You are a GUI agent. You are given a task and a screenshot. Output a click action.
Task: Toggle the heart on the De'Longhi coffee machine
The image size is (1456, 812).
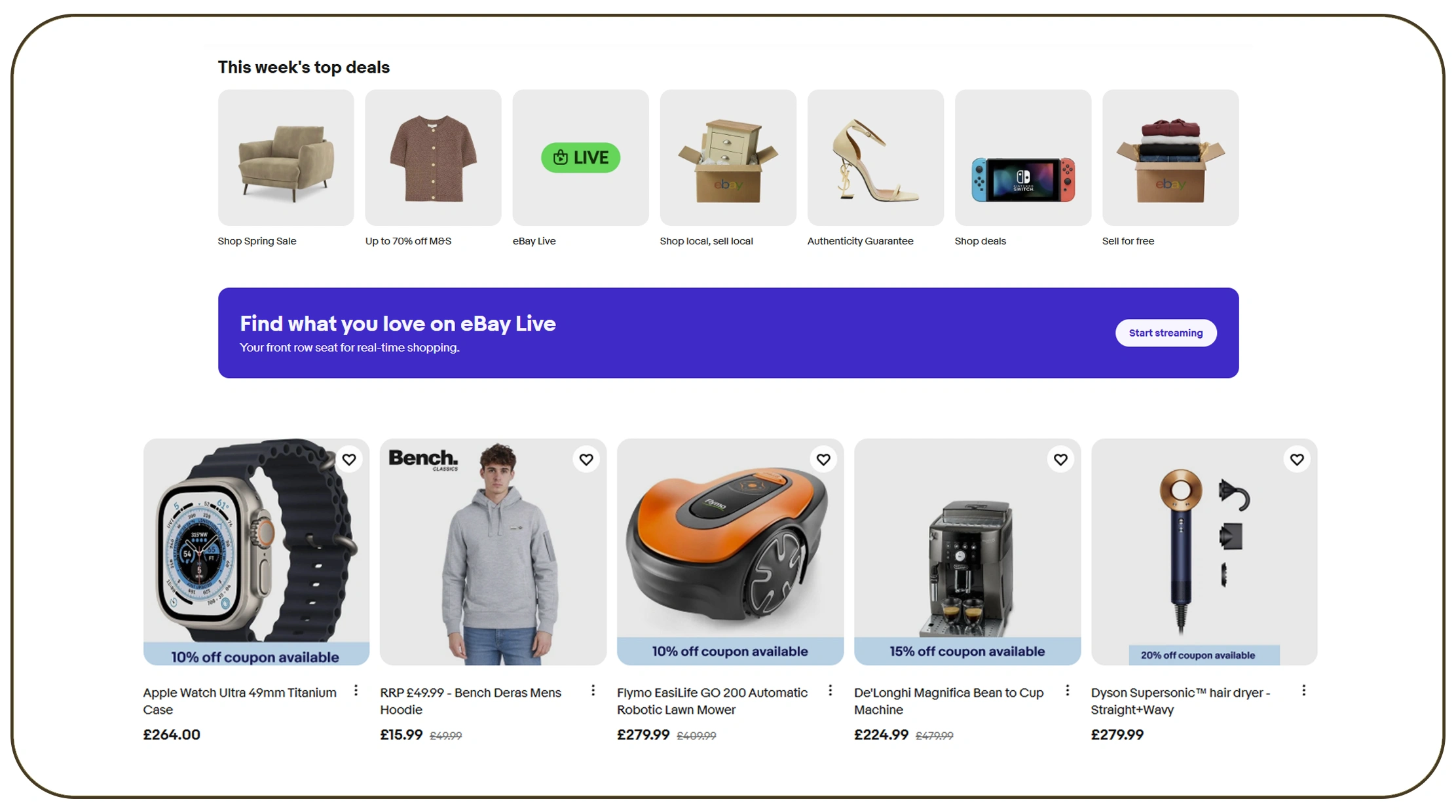click(1061, 460)
